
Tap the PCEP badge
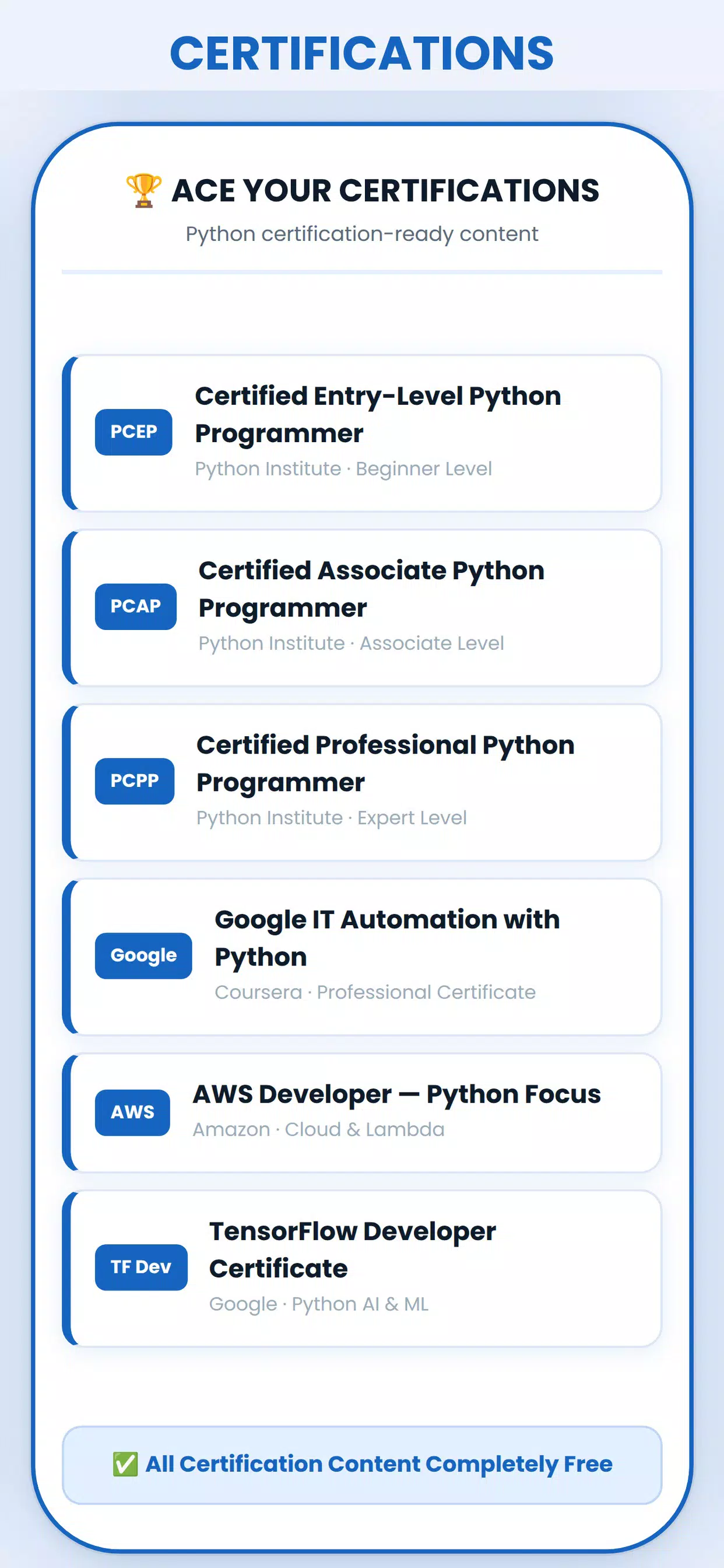coord(133,432)
